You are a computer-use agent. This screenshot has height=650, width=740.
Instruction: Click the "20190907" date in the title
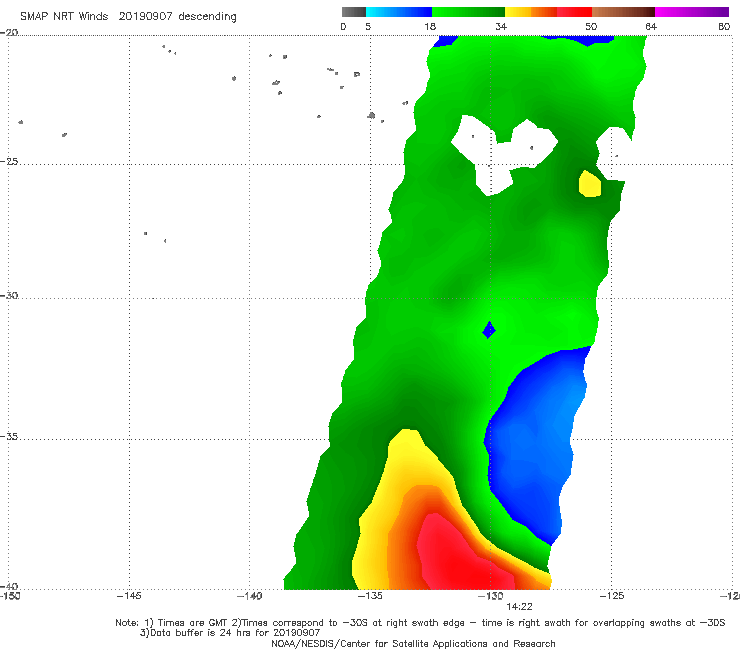pos(145,16)
